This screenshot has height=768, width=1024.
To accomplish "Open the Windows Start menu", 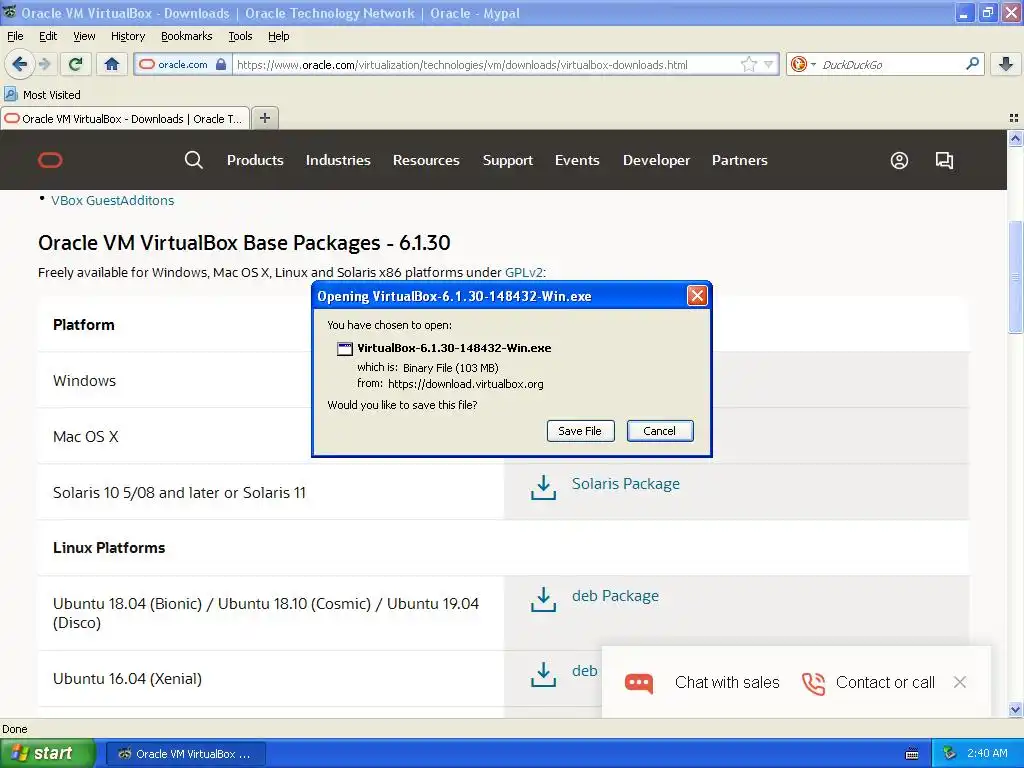I will [x=47, y=754].
